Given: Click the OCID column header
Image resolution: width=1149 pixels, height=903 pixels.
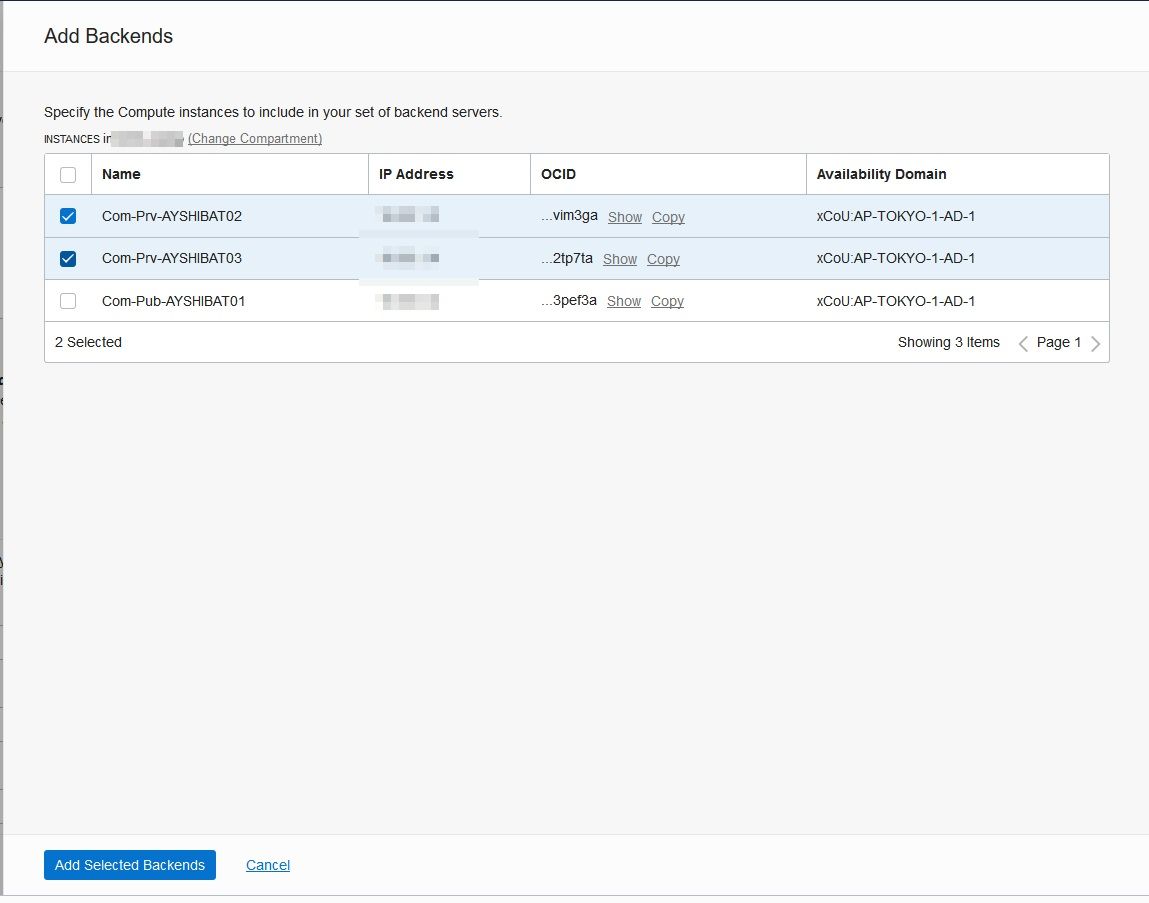Looking at the screenshot, I should coord(558,174).
